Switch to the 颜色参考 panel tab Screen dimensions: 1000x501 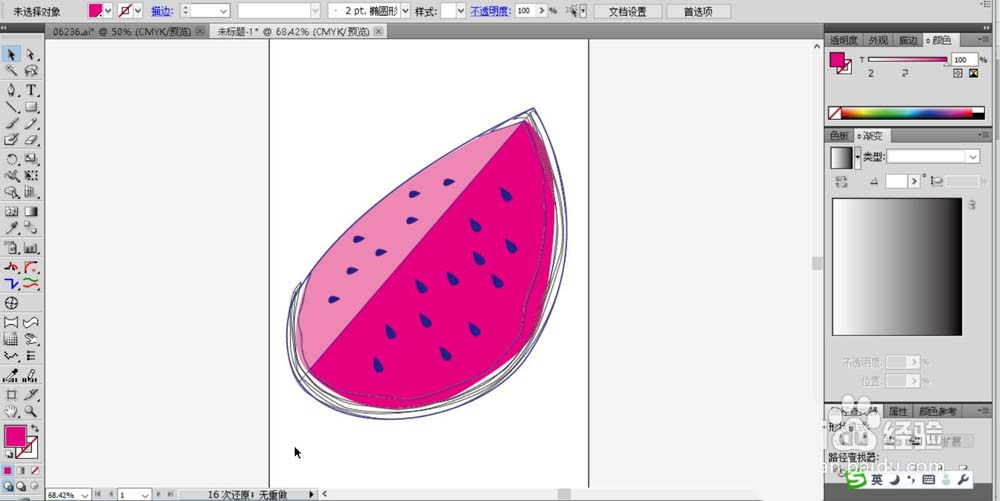[937, 412]
